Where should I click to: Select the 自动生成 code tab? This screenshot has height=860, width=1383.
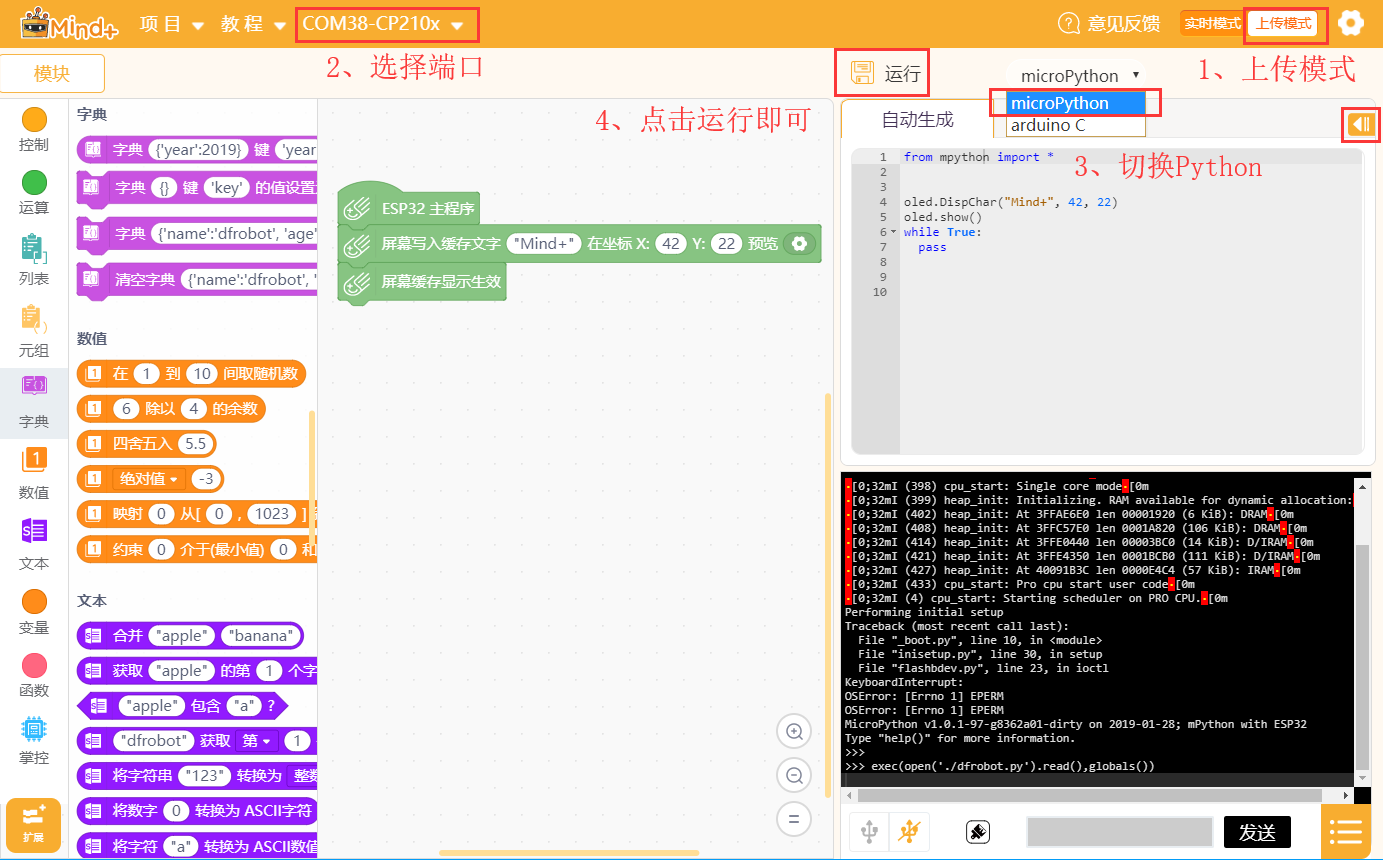(917, 120)
